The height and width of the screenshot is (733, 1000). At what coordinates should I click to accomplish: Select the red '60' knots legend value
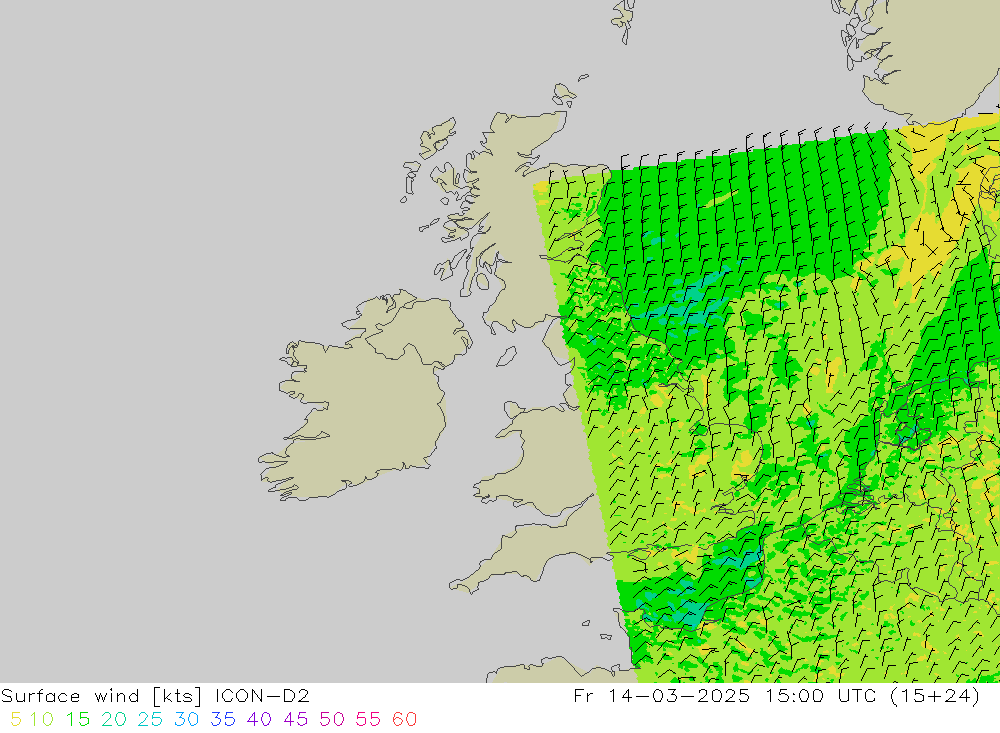[x=405, y=719]
